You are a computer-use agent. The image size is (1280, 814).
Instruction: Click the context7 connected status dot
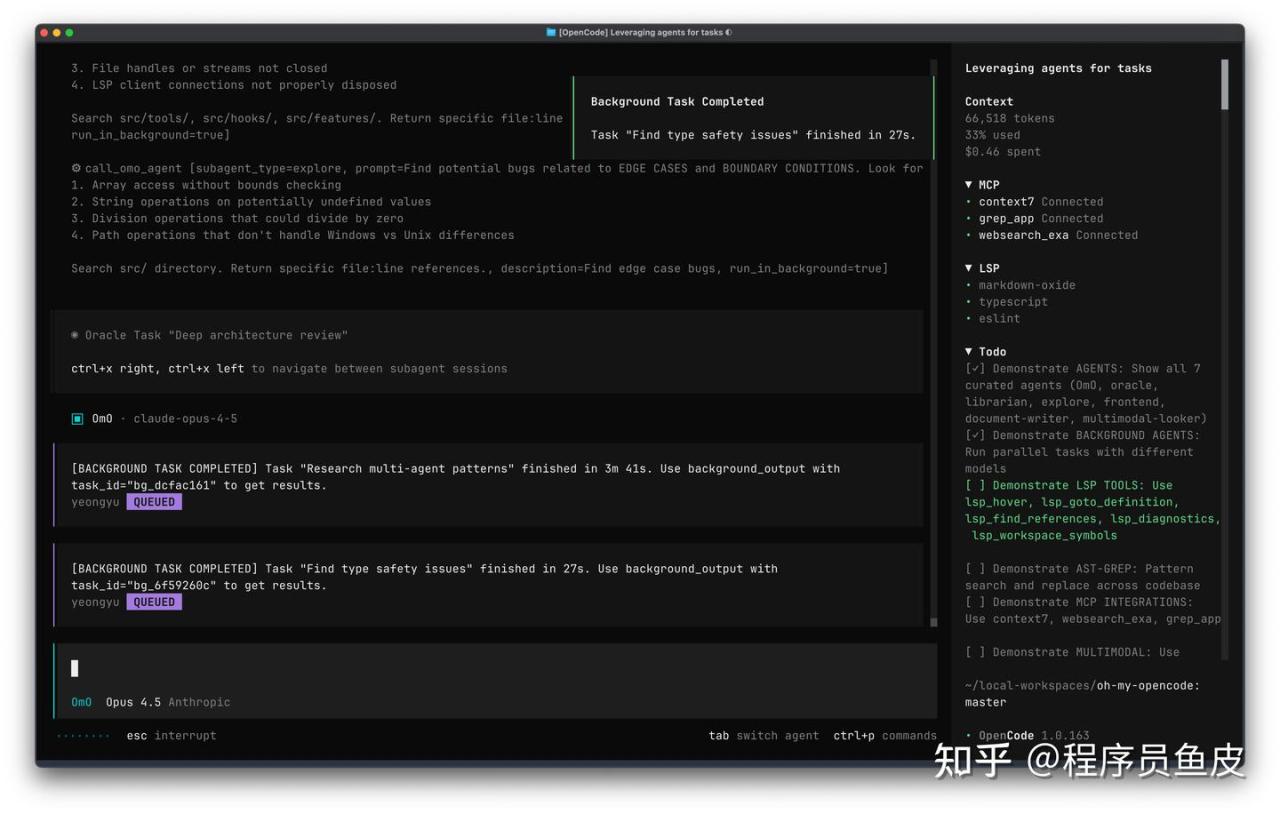tap(969, 202)
